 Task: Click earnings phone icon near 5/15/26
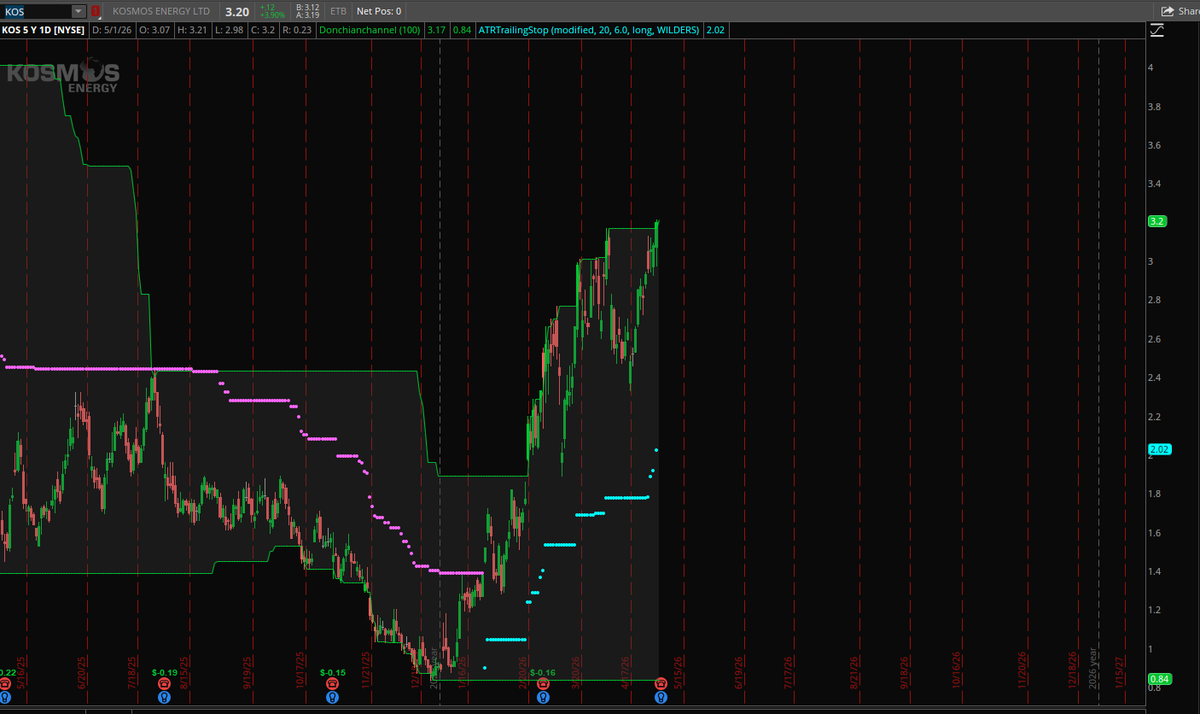(660, 683)
